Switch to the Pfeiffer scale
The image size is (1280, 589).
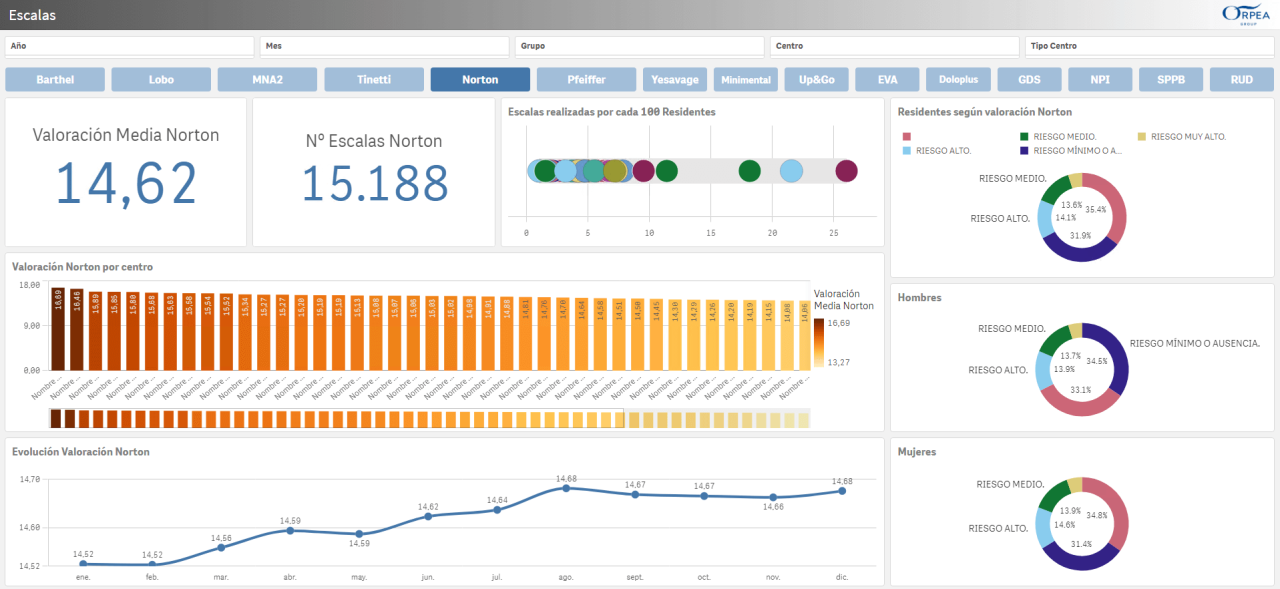click(586, 79)
